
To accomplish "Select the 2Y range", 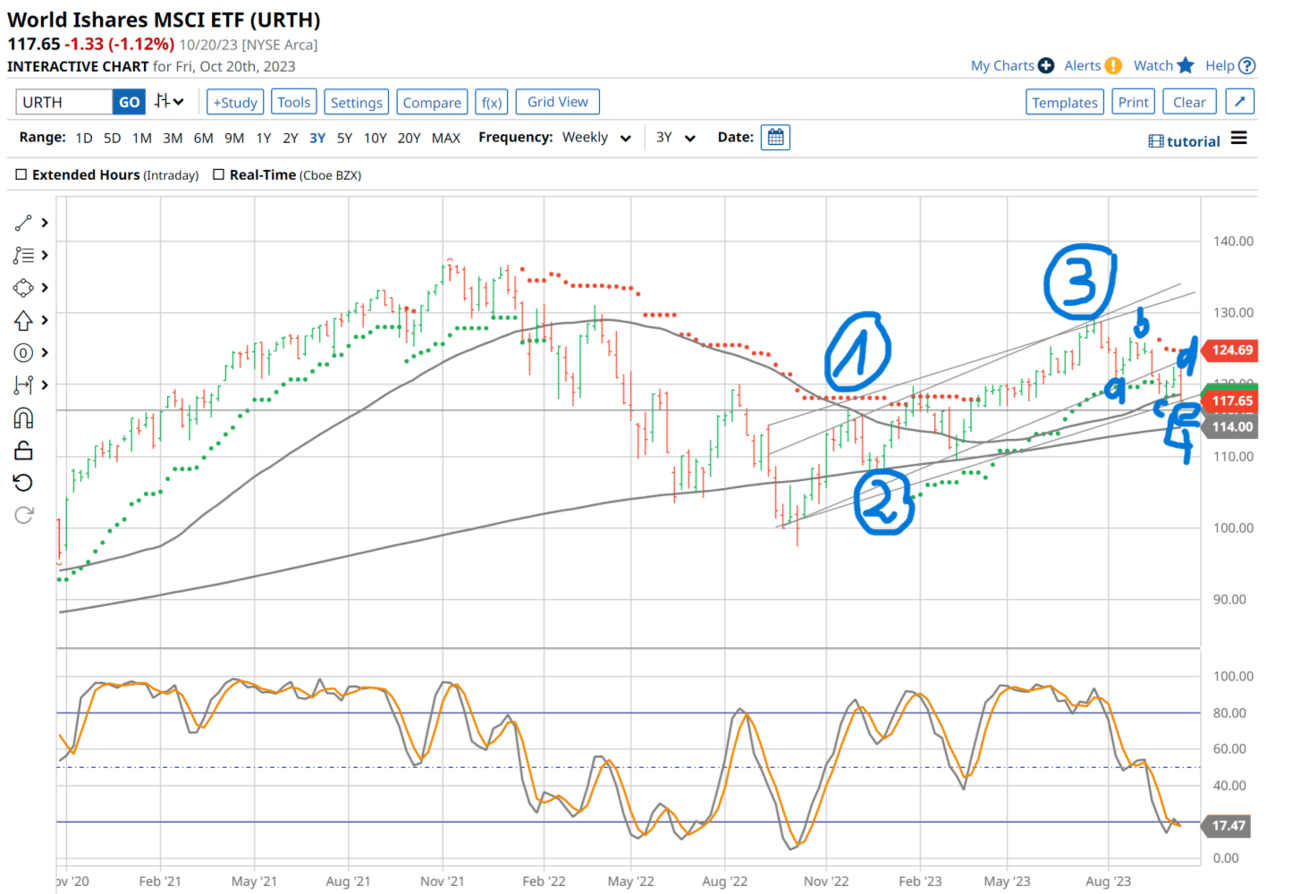I will (290, 138).
